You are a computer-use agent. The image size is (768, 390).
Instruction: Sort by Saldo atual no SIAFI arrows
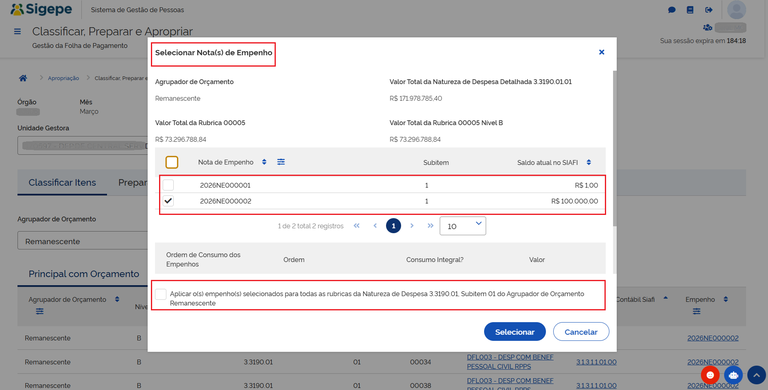click(x=589, y=162)
